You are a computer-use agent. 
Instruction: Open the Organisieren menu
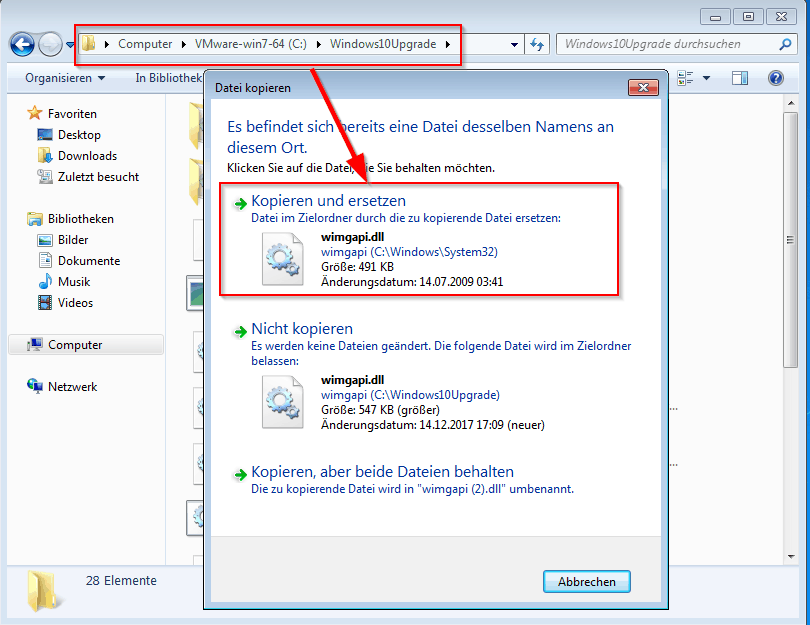(65, 78)
